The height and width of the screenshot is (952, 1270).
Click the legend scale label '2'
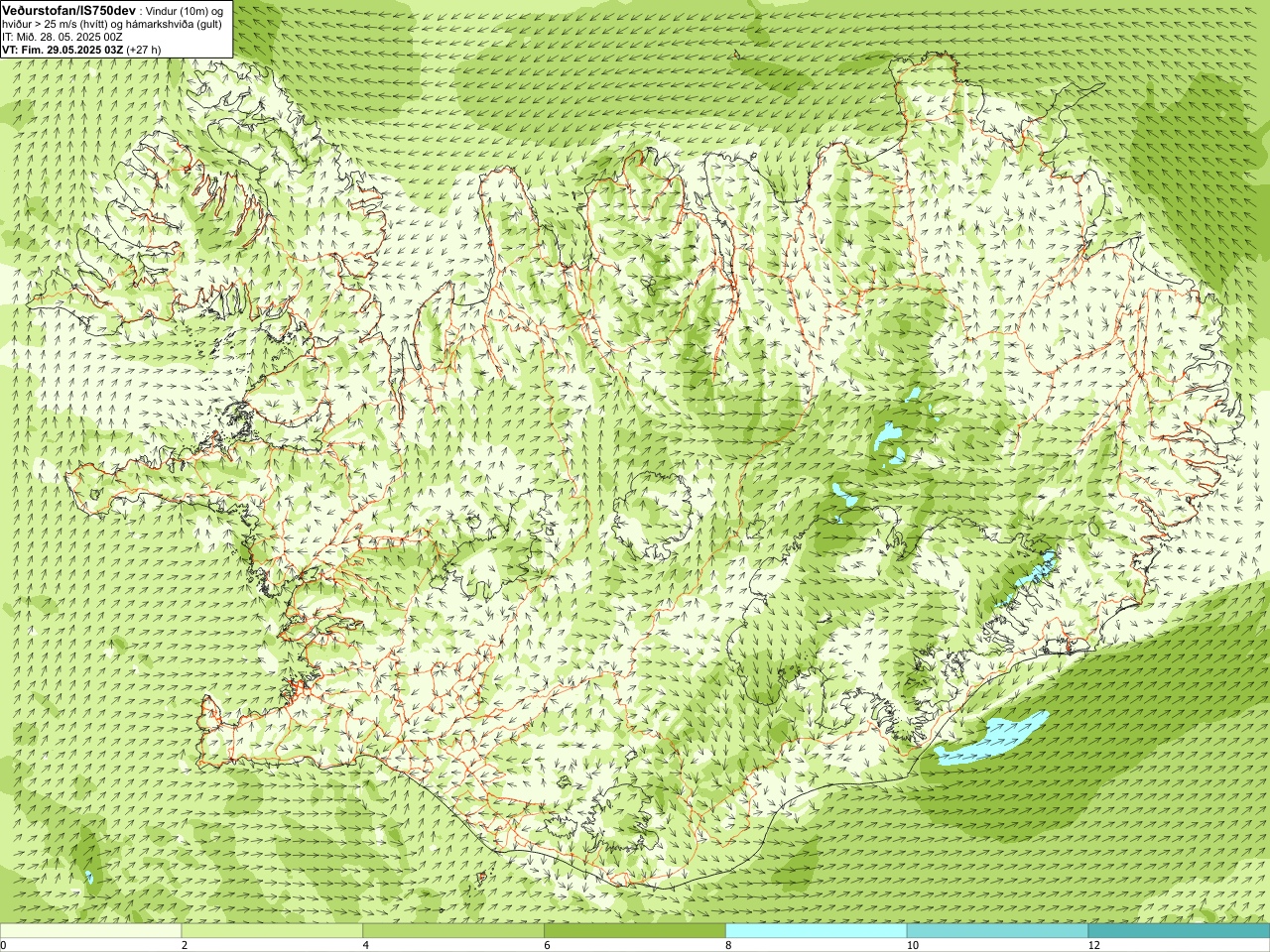tap(185, 945)
